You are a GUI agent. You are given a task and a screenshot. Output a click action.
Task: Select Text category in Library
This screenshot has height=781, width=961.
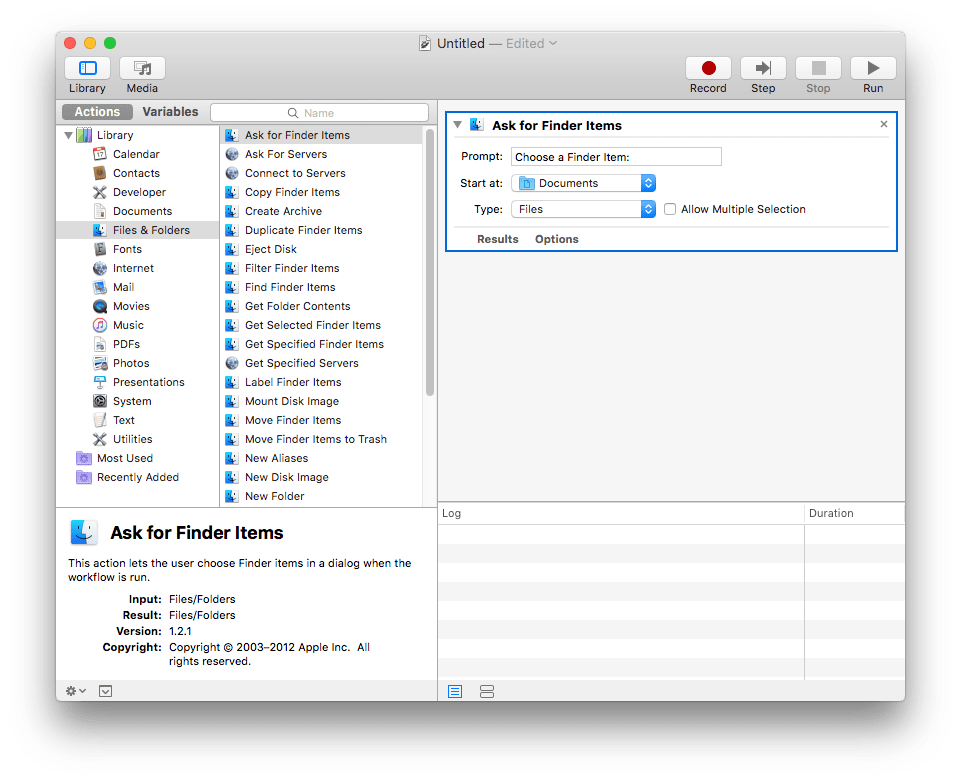point(123,420)
